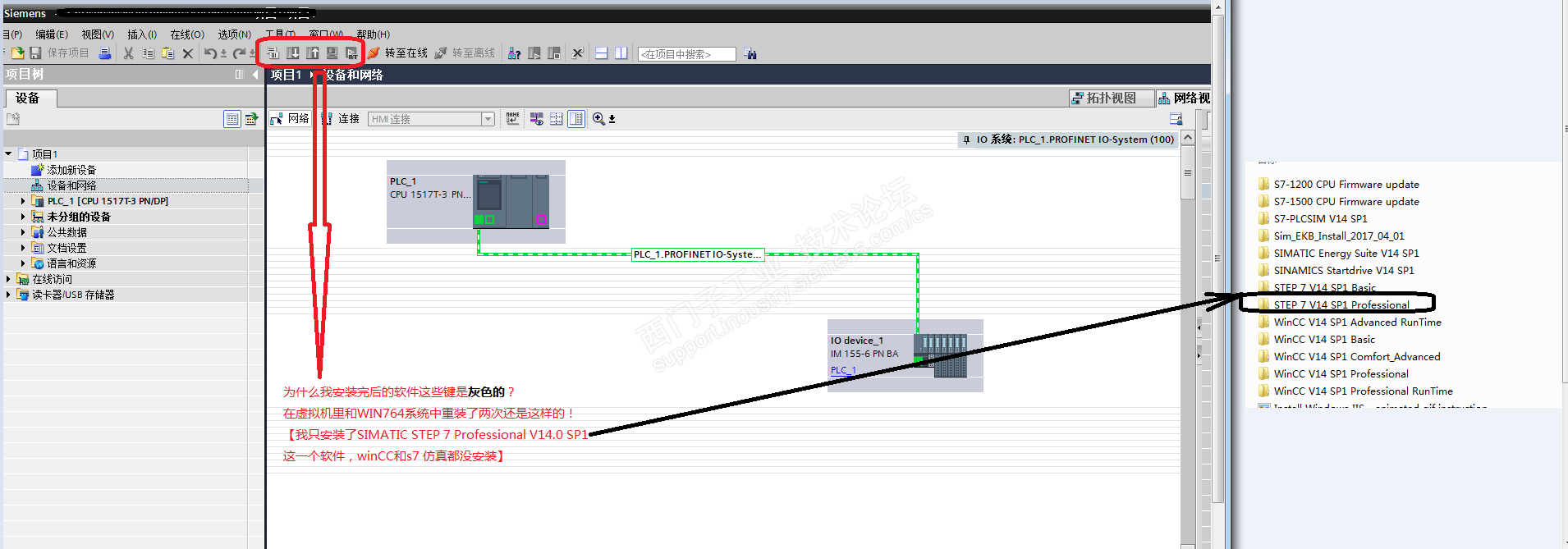Viewport: 1568px width, 549px height.
Task: Click the project search input field
Action: [687, 54]
